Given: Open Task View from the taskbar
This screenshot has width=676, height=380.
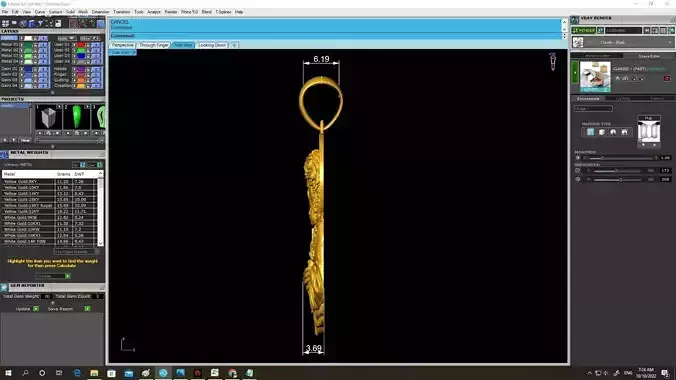Looking at the screenshot, I should click(59, 373).
